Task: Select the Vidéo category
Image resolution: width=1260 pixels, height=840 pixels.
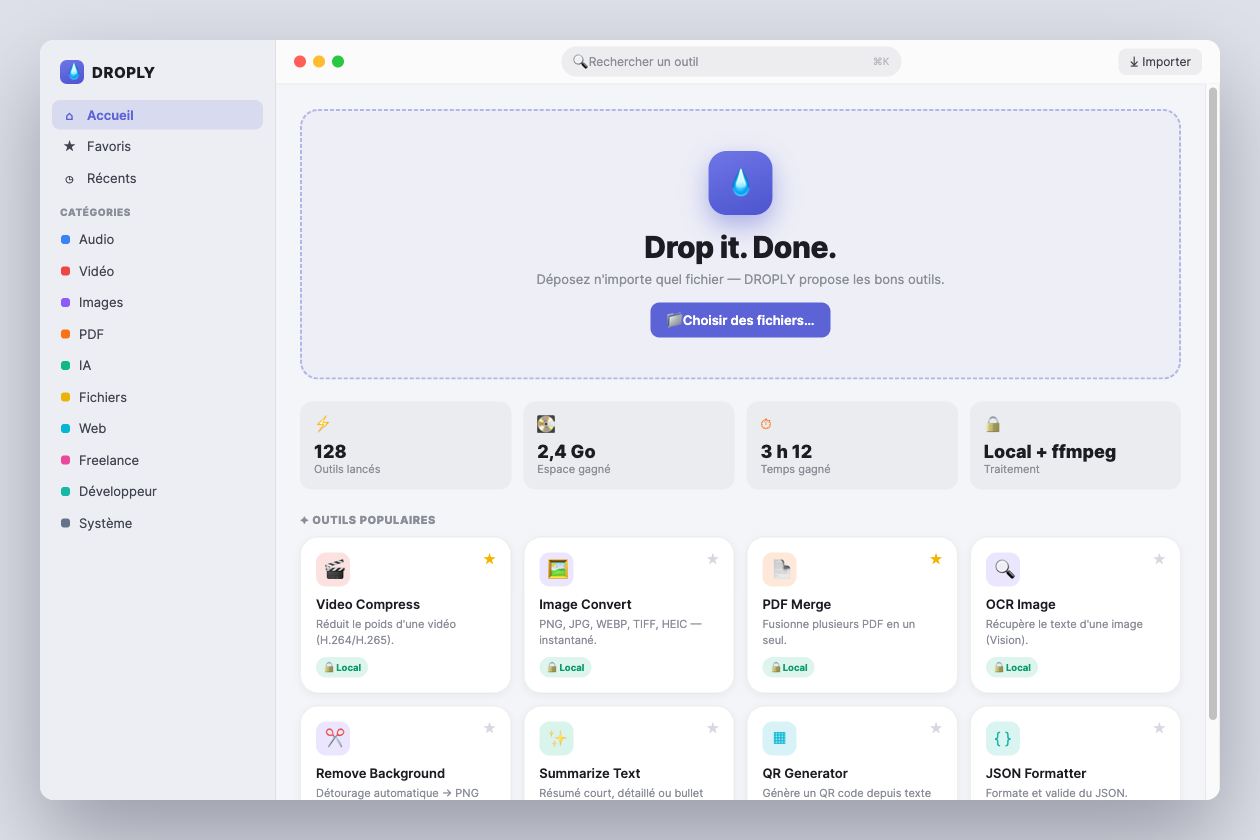Action: click(157, 271)
